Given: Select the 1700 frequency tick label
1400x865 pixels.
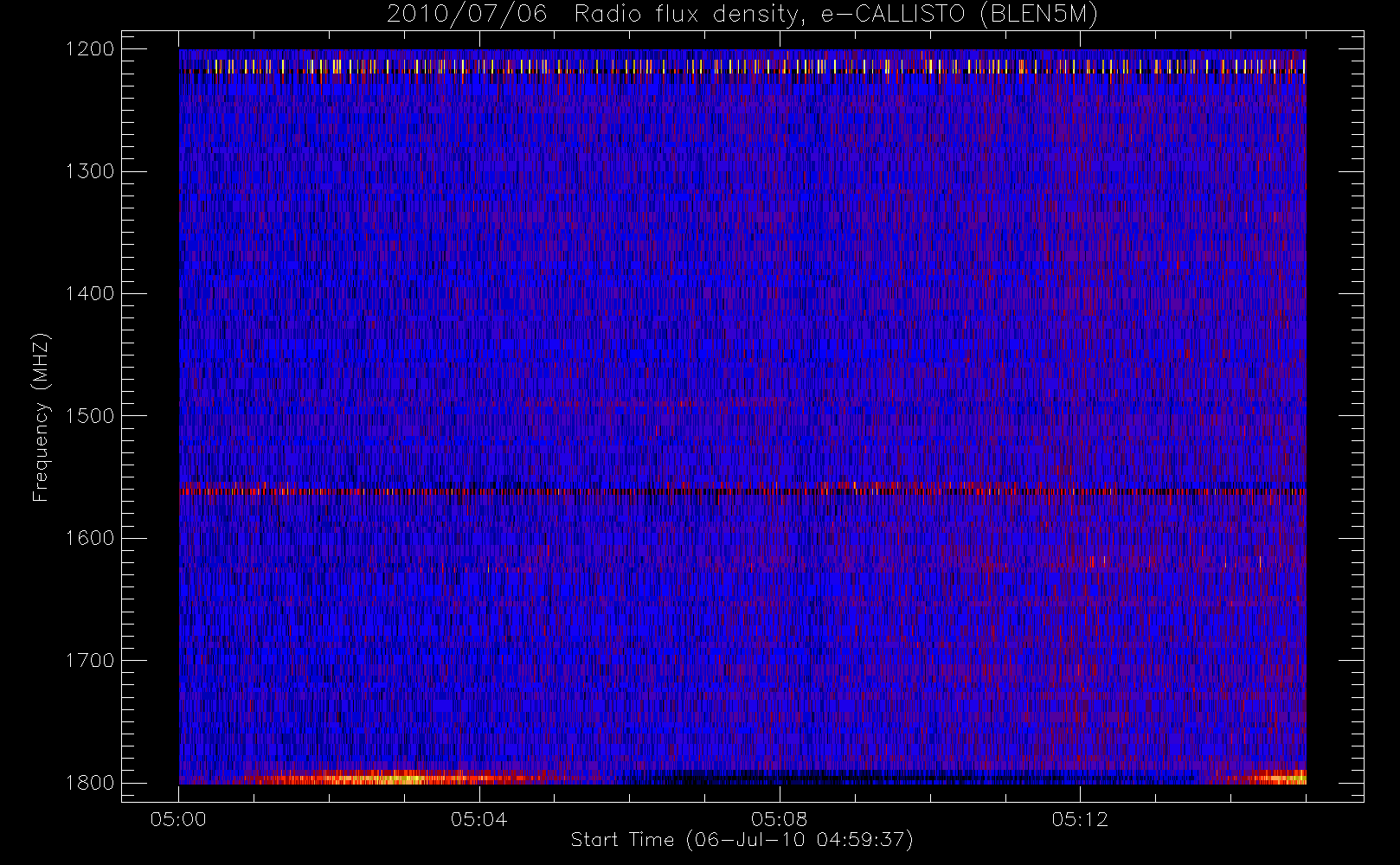Looking at the screenshot, I should (x=90, y=660).
